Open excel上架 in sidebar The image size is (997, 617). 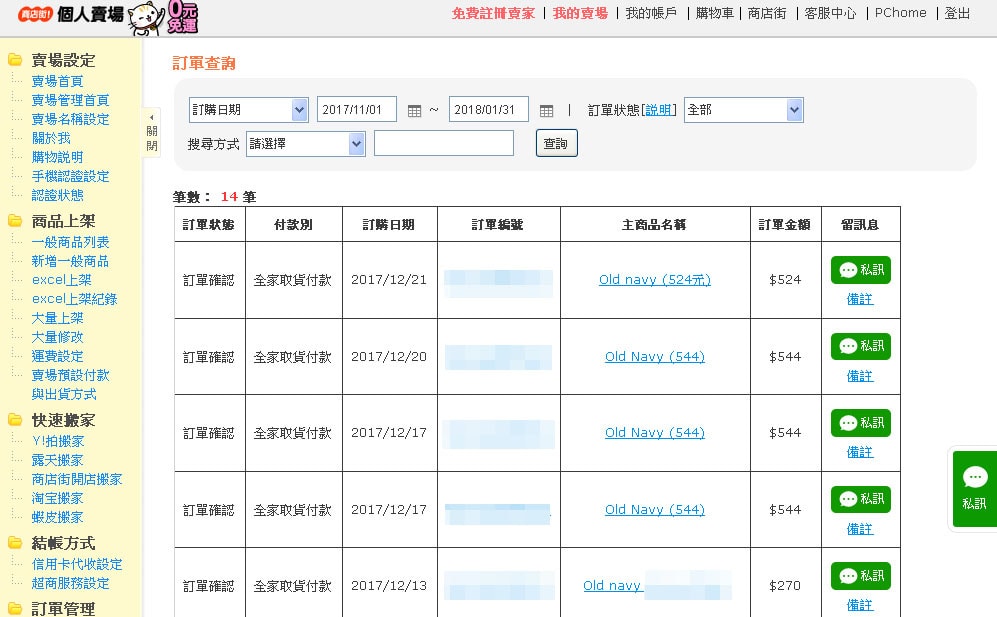[62, 280]
